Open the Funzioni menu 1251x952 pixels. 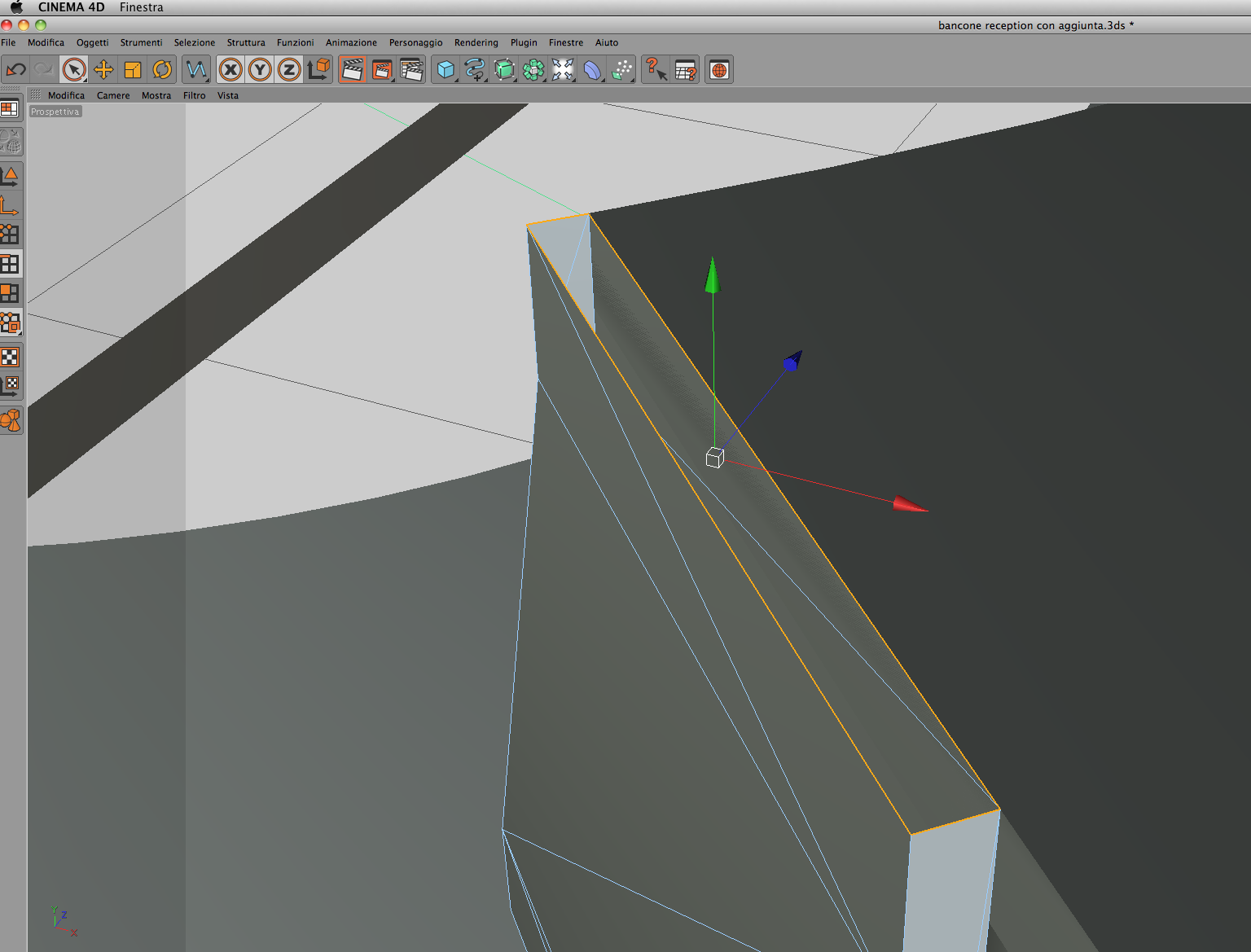[295, 42]
